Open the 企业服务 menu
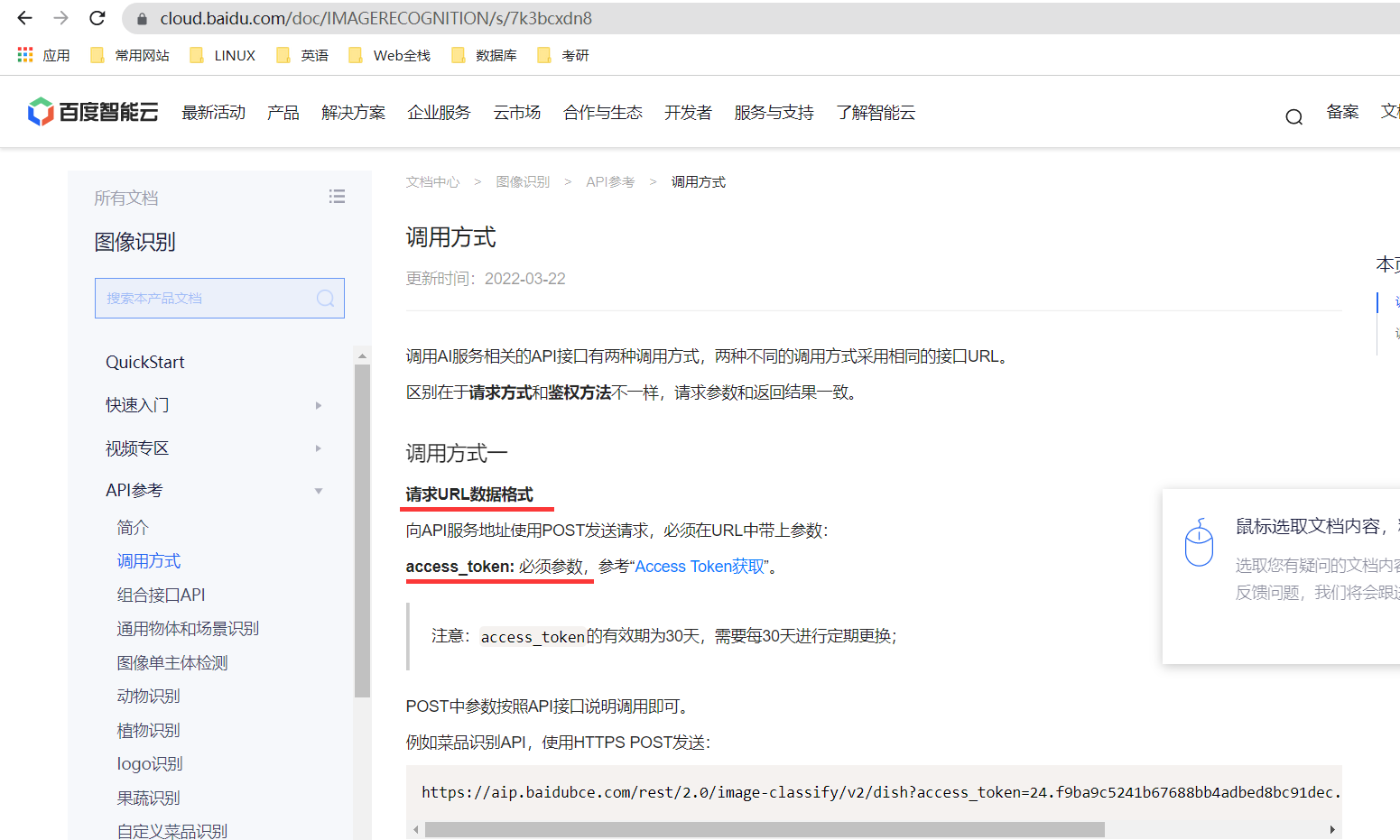The height and width of the screenshot is (840, 1400). pos(440,112)
